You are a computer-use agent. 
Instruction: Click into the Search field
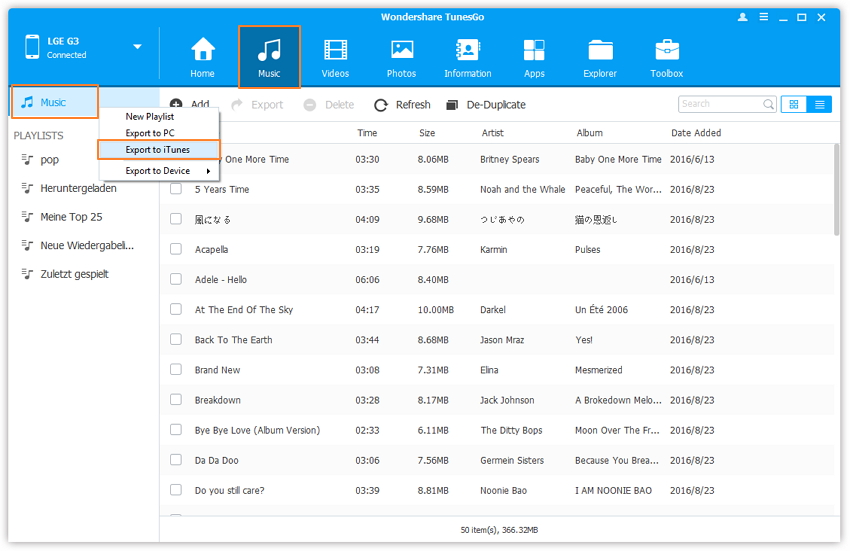pyautogui.click(x=720, y=104)
